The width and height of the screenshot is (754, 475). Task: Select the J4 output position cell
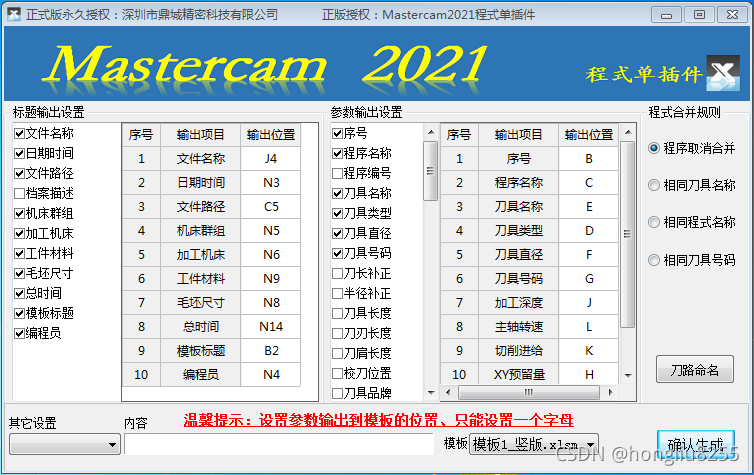[x=271, y=158]
